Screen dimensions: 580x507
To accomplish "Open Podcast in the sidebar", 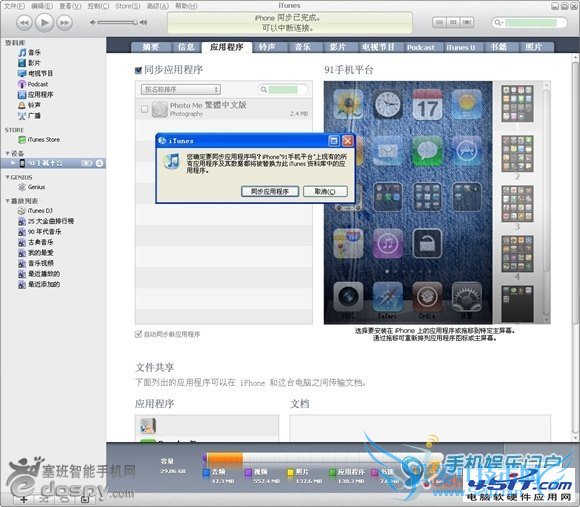I will click(33, 84).
